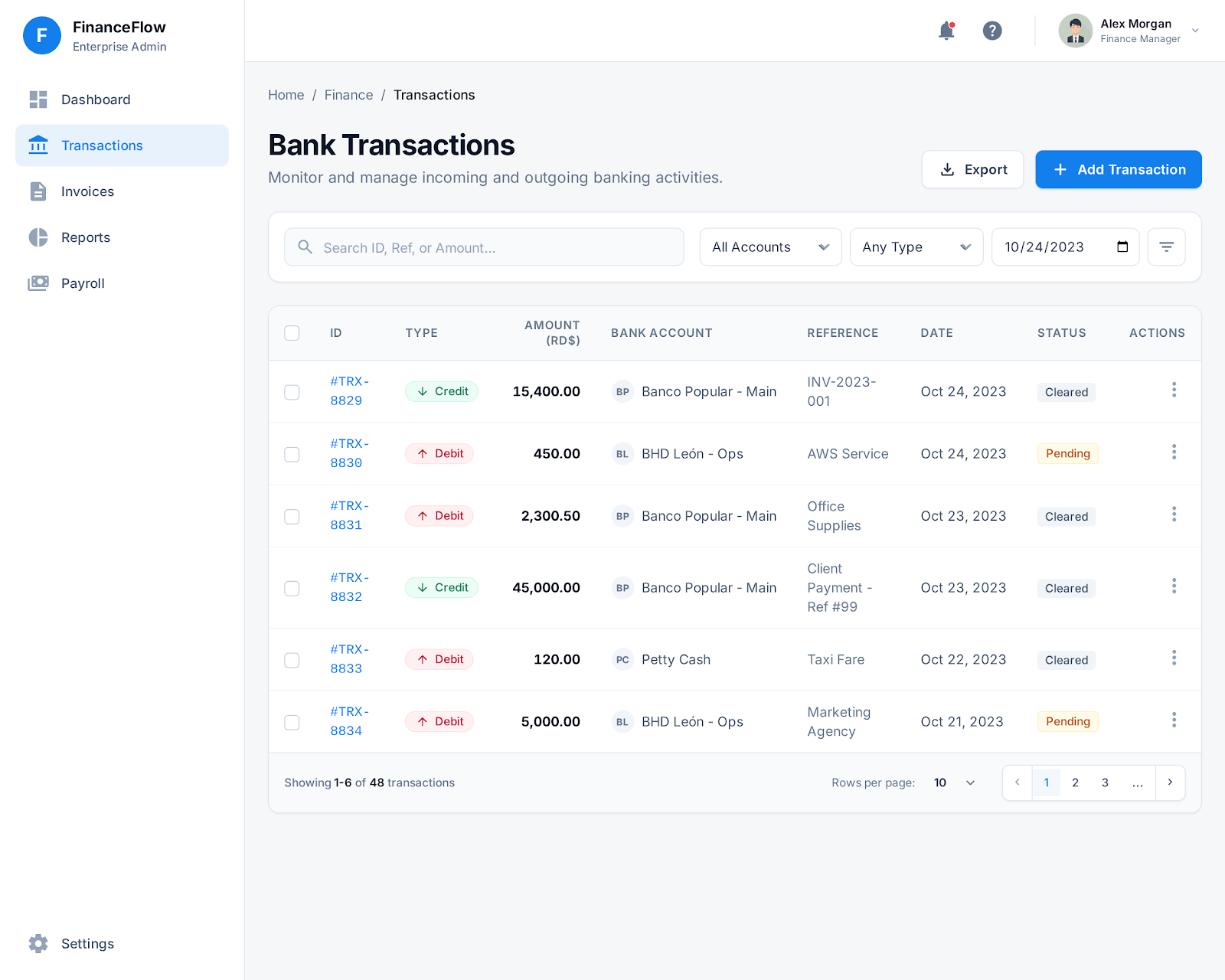The image size is (1225, 980).
Task: Click the Add Transaction button
Action: click(x=1118, y=169)
